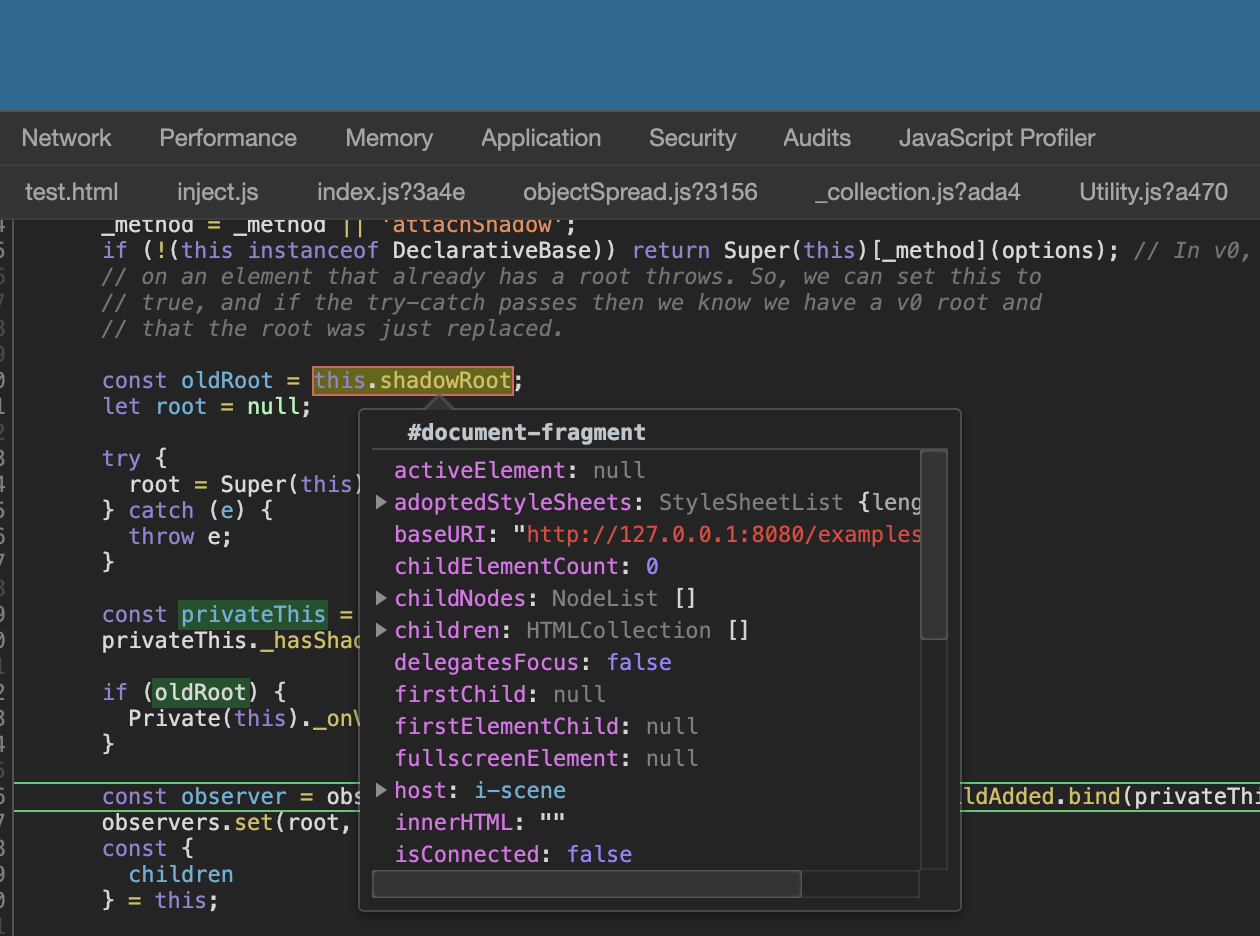Expand the childNodes NodeList property
This screenshot has height=936, width=1260.
[381, 598]
